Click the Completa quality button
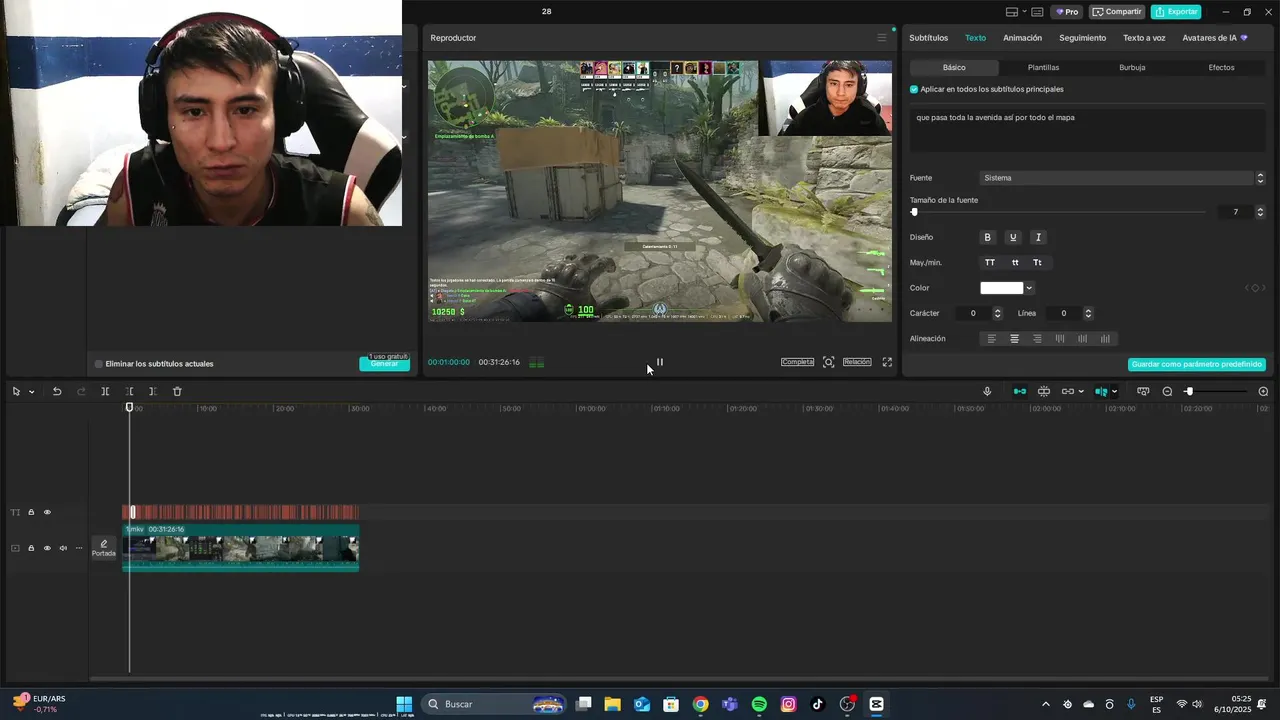The image size is (1280, 720). [797, 362]
